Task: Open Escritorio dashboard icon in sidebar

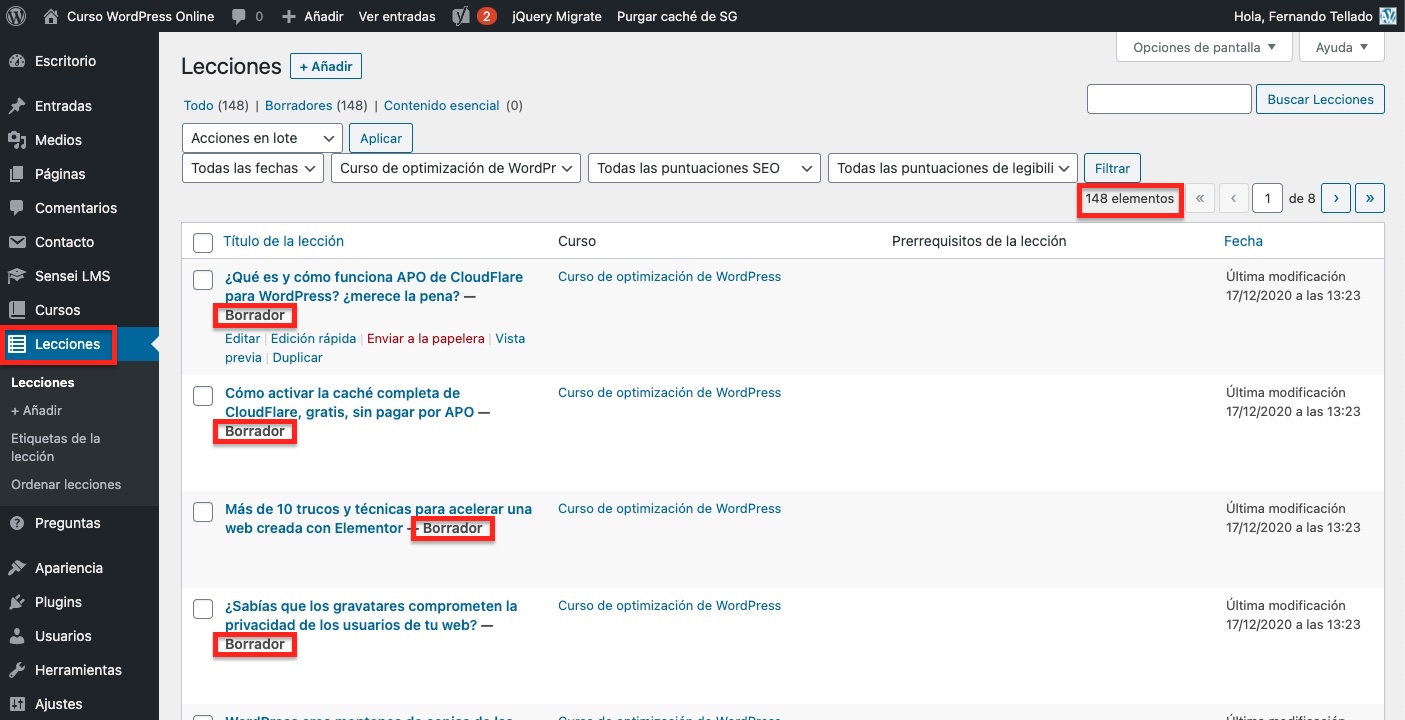Action: tap(17, 61)
